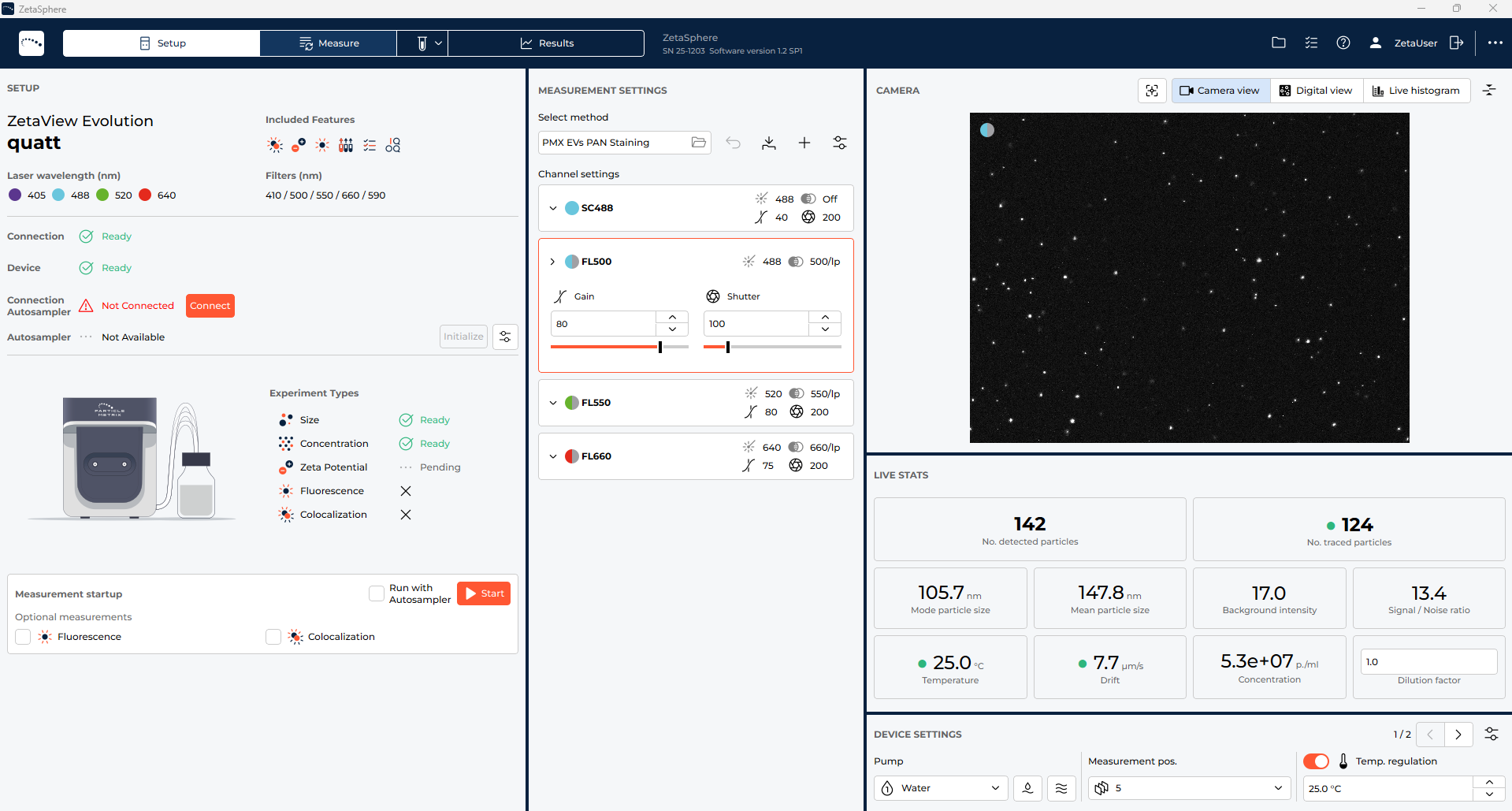1512x811 pixels.
Task: Click the Start measurement button
Action: tap(484, 593)
